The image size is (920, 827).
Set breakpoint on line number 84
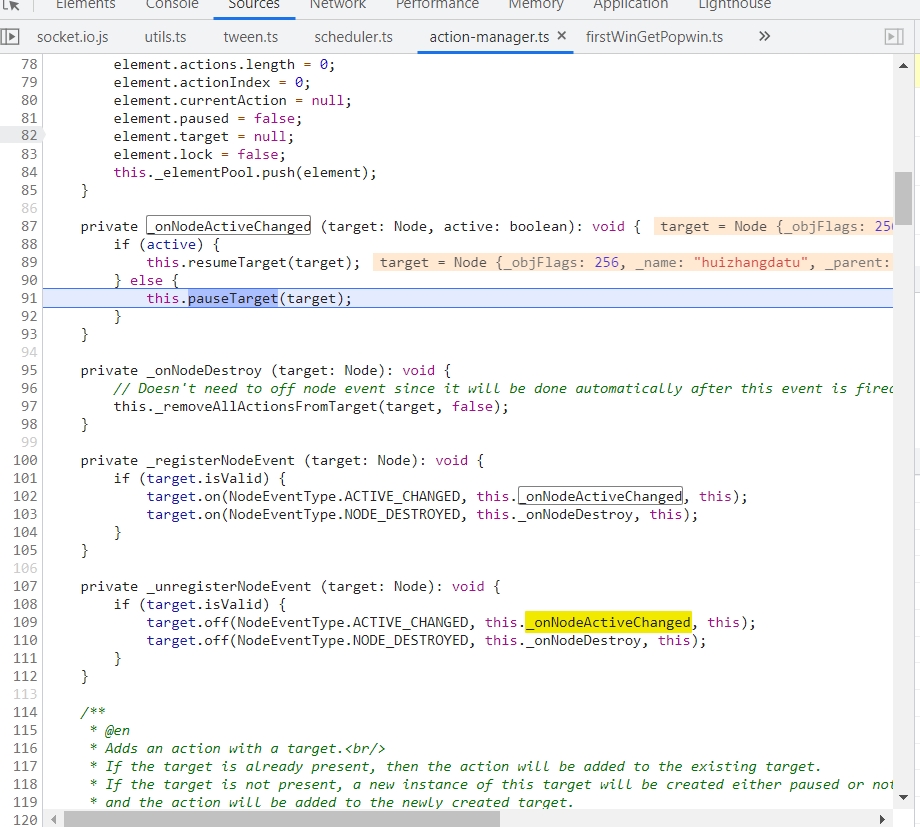29,172
